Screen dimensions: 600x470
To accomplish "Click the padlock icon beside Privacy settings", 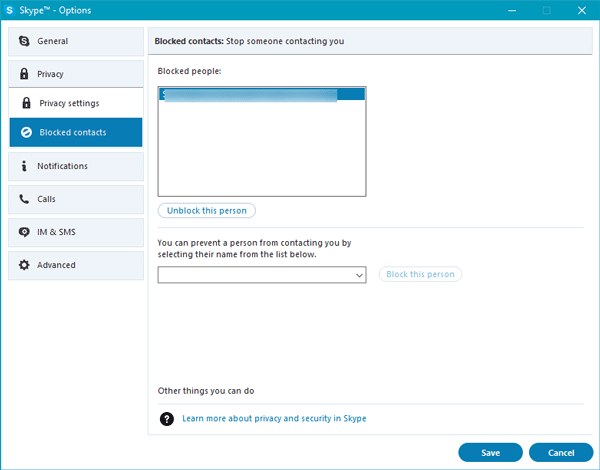I will pyautogui.click(x=26, y=103).
